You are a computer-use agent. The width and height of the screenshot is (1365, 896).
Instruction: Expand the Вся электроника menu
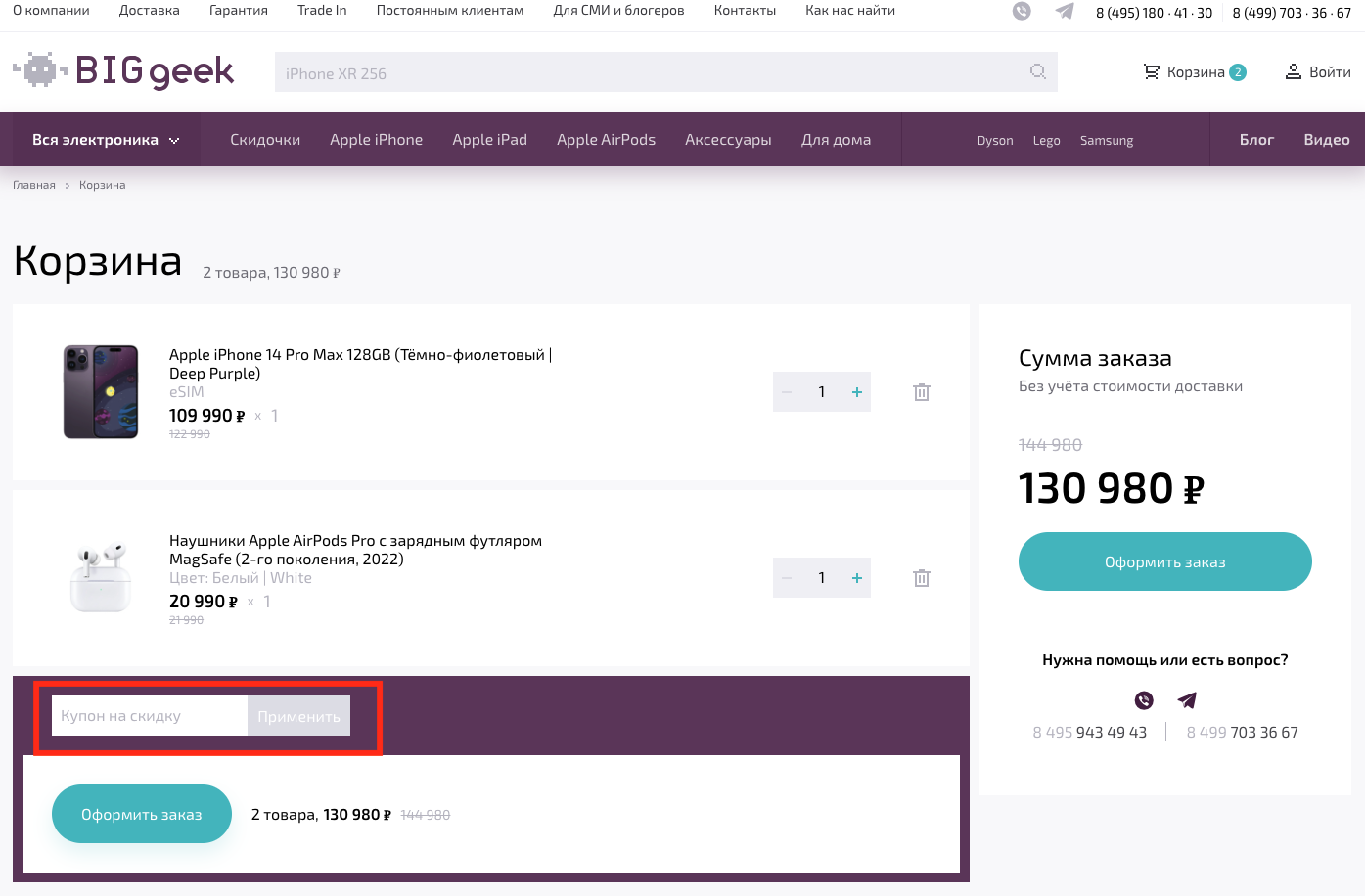tap(106, 140)
